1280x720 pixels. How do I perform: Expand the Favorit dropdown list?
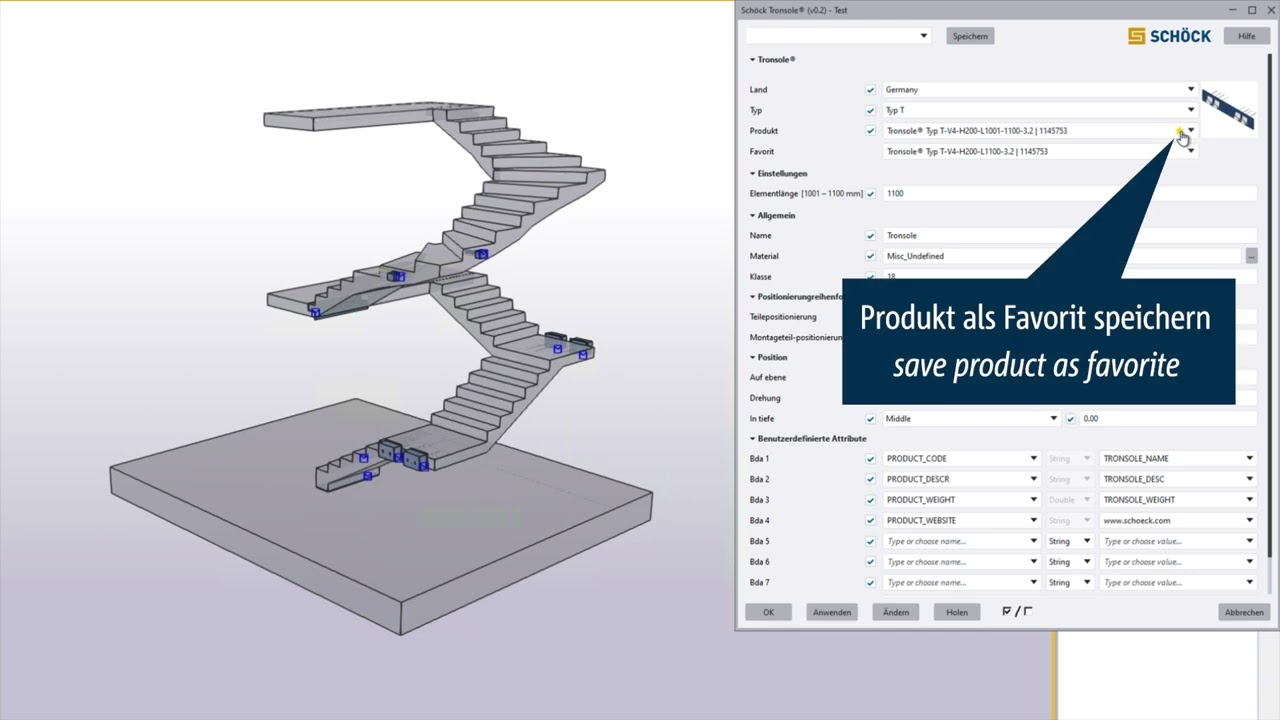1190,152
